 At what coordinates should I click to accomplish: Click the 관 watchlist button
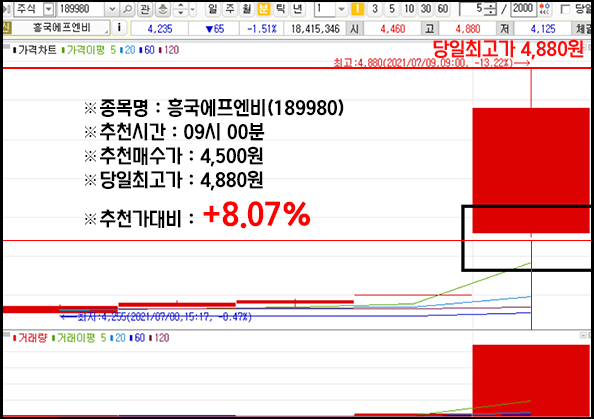coord(145,8)
